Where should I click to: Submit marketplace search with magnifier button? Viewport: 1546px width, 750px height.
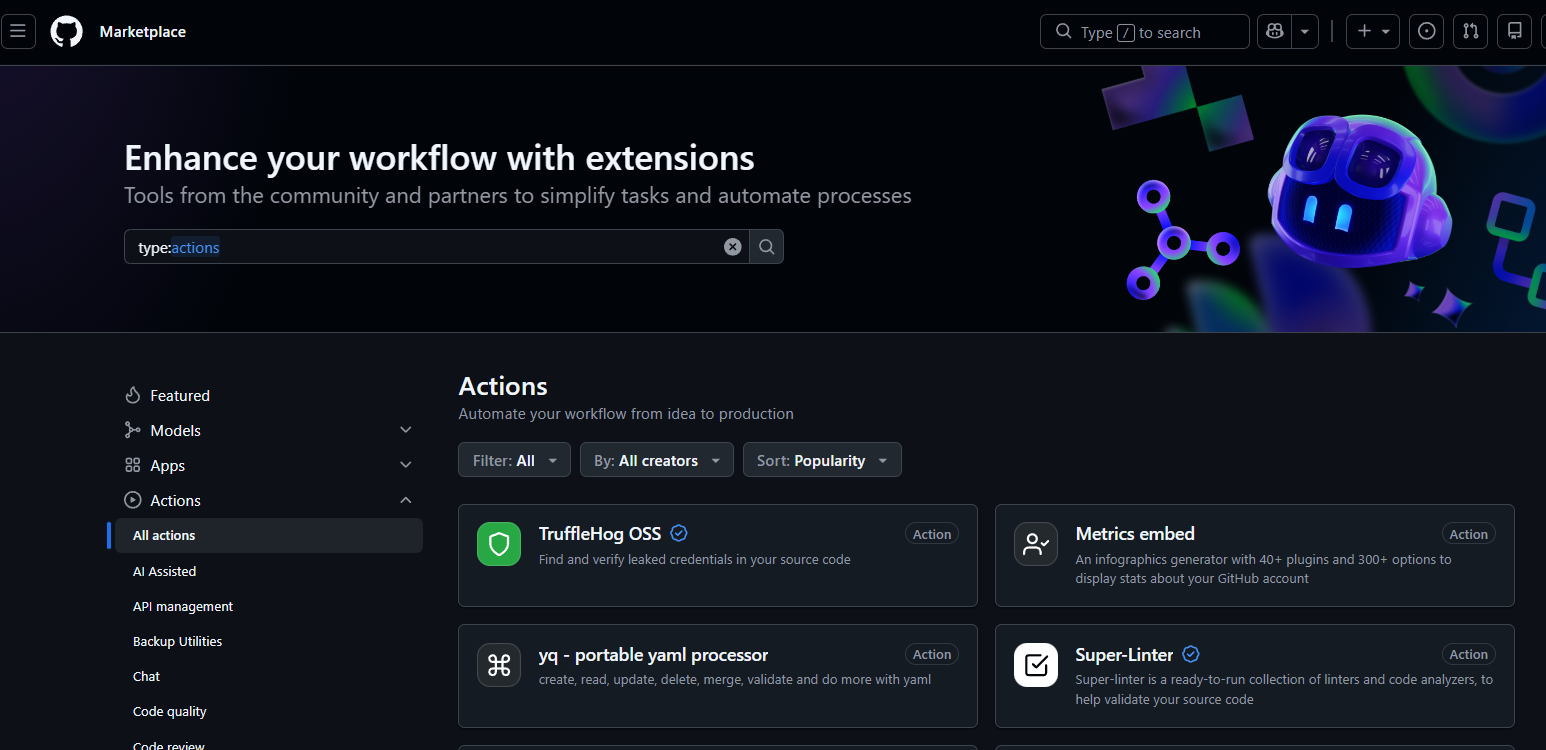(767, 247)
